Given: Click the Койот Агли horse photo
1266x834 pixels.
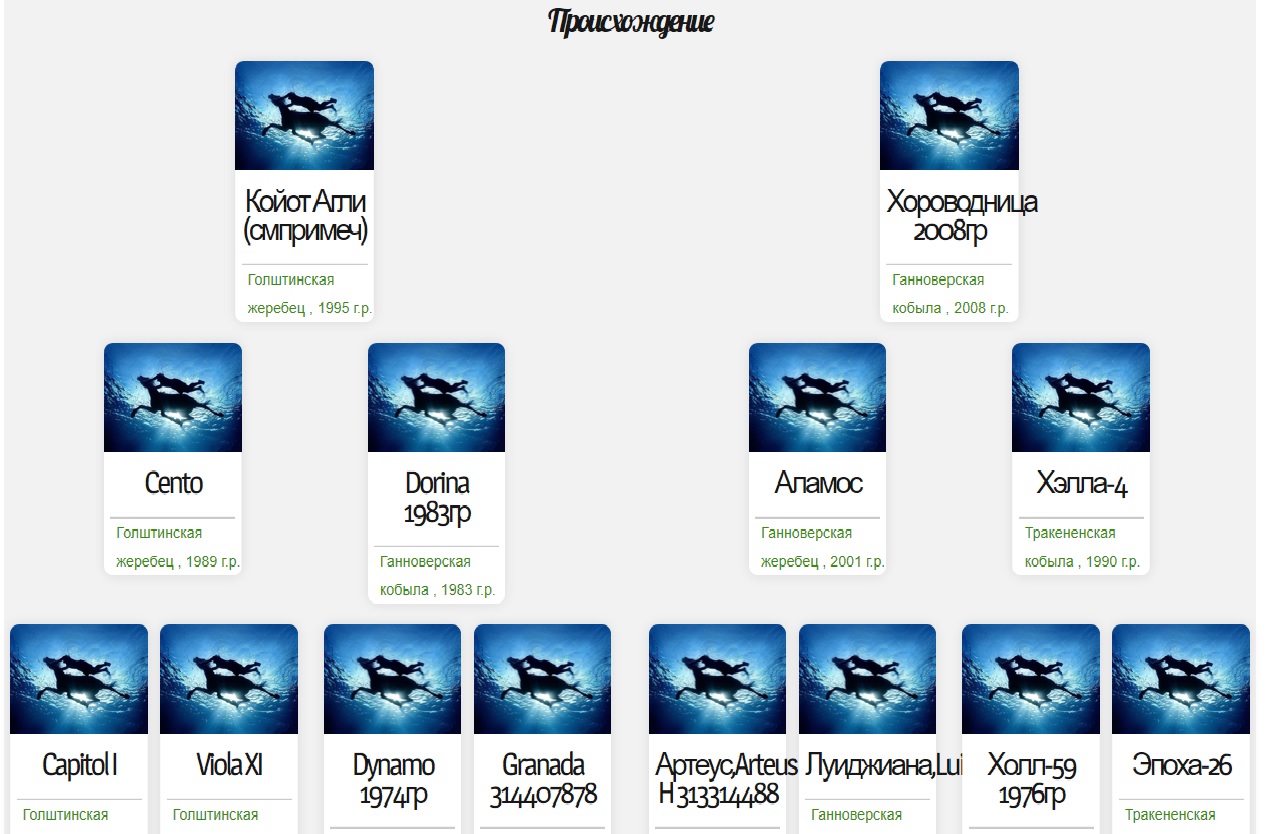Looking at the screenshot, I should [x=304, y=116].
